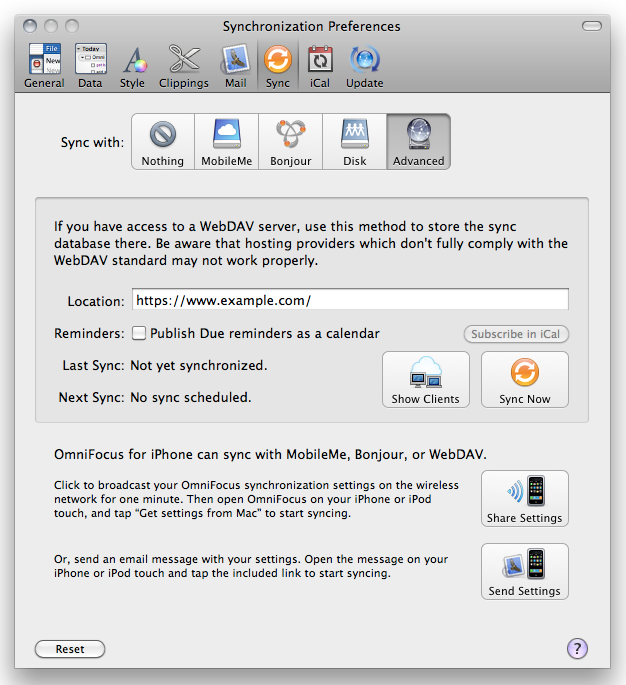
Task: Click the window's minimize button
Action: point(51,26)
